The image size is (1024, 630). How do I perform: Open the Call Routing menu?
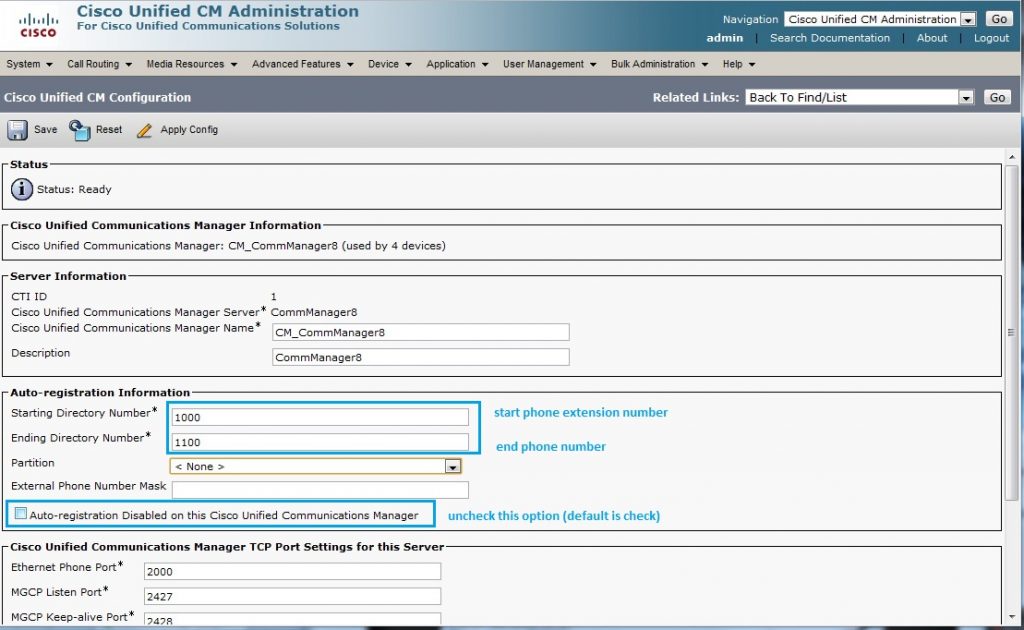[99, 64]
